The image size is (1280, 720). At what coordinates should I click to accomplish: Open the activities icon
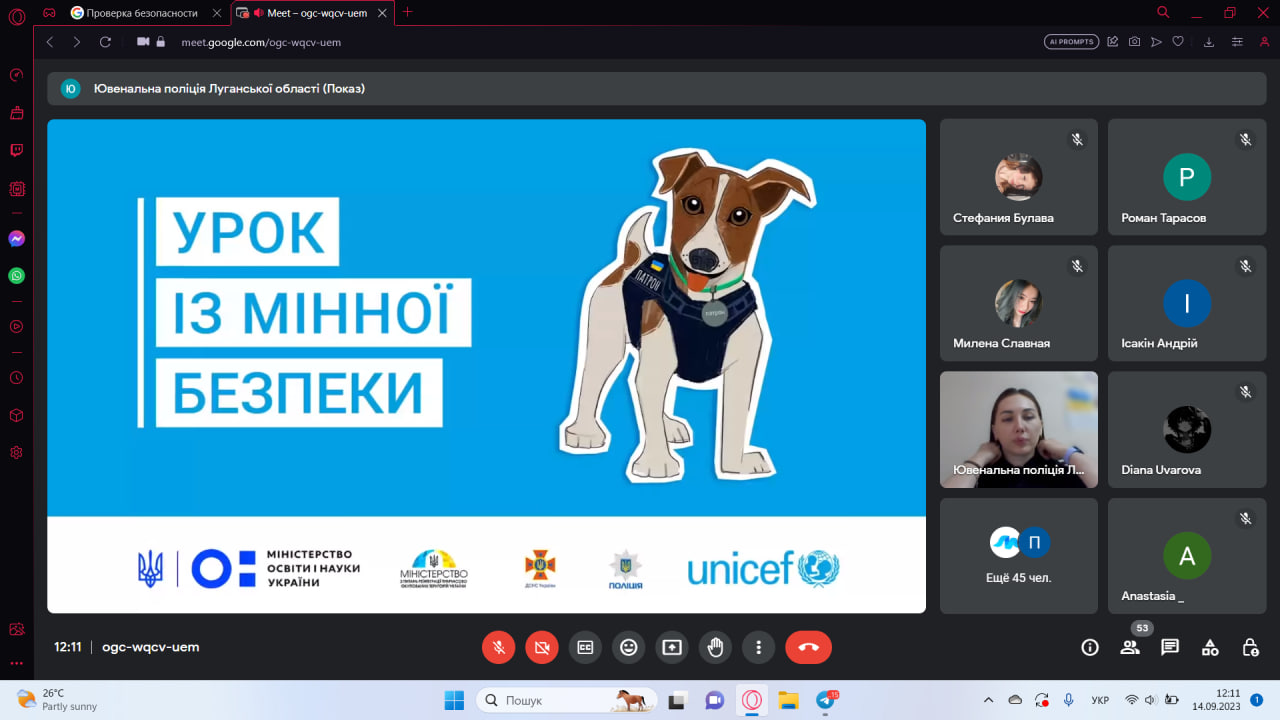click(1210, 647)
